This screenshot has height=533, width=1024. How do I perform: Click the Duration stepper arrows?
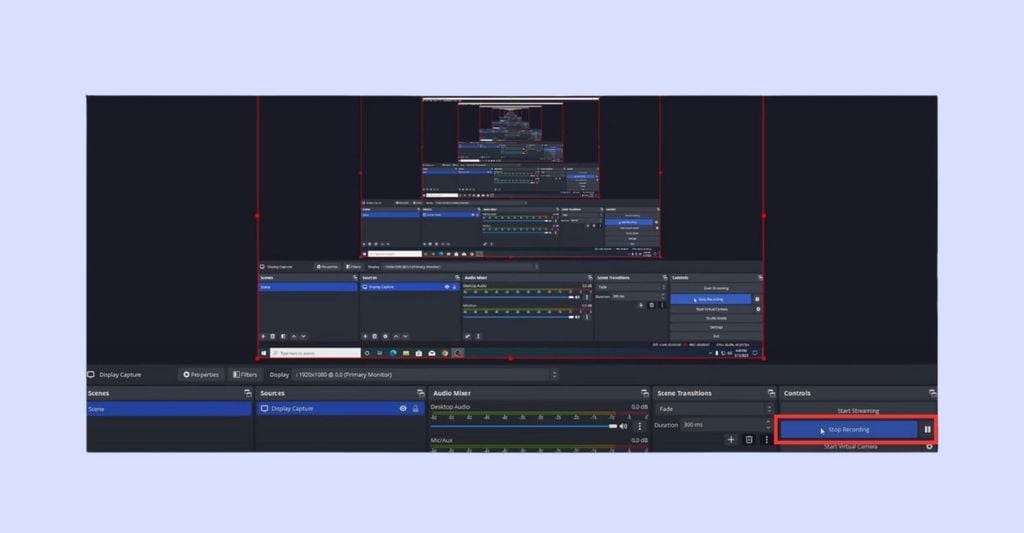(x=769, y=425)
